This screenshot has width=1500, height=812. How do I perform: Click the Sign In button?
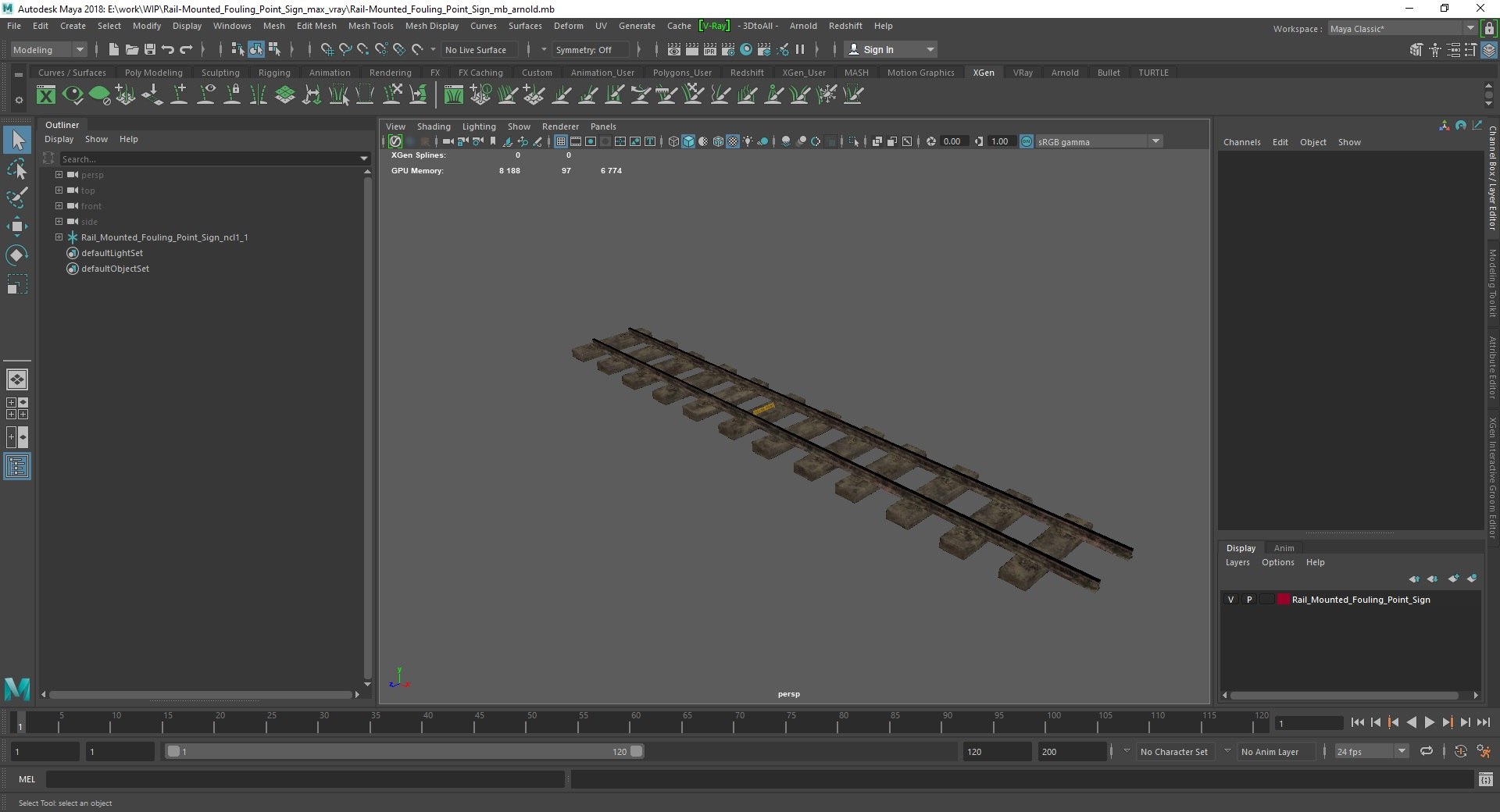[x=891, y=49]
